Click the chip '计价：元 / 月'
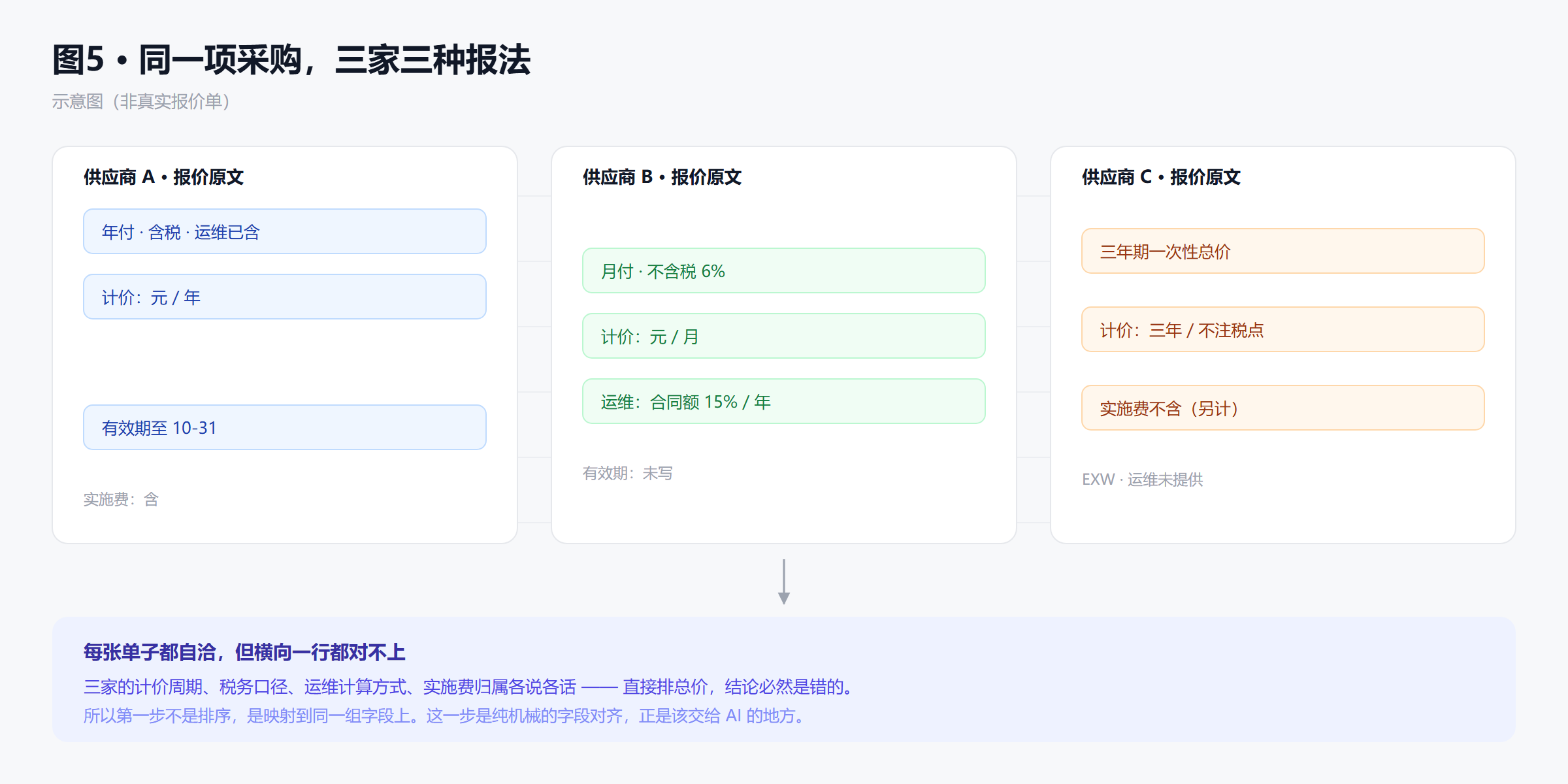Image resolution: width=1568 pixels, height=784 pixels. pyautogui.click(x=784, y=336)
